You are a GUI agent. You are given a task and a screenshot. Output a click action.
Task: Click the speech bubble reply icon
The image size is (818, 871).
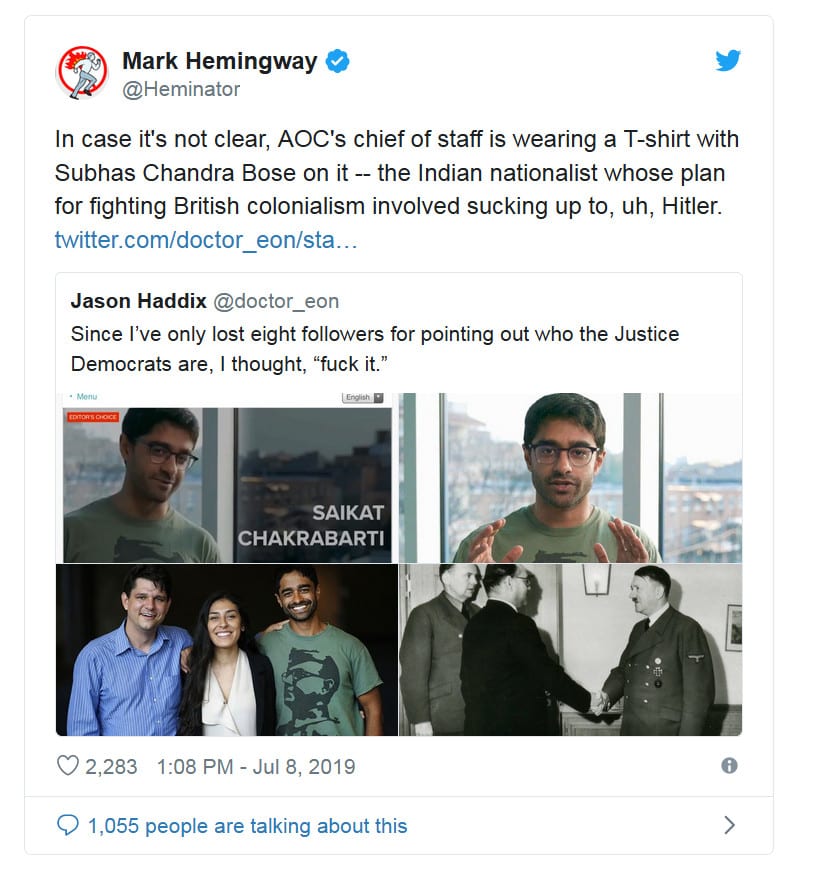pos(68,825)
